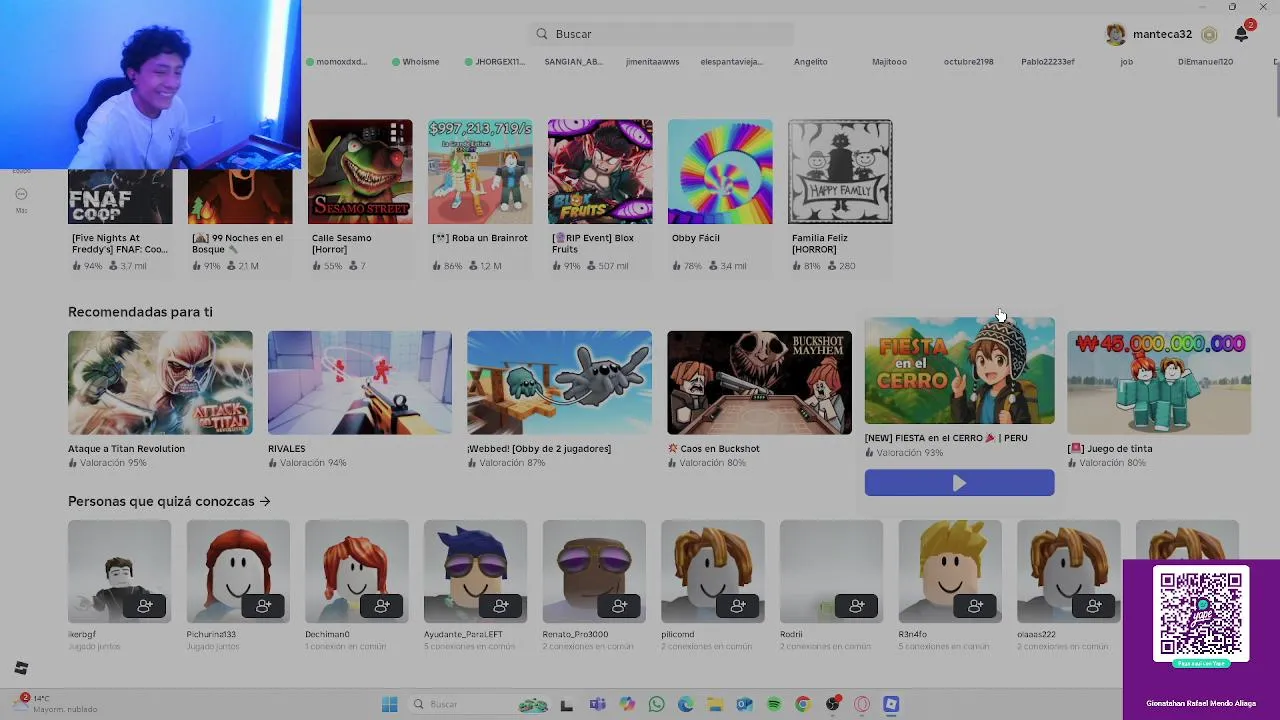The width and height of the screenshot is (1280, 720).
Task: Click friend name Angelito
Action: pos(811,62)
